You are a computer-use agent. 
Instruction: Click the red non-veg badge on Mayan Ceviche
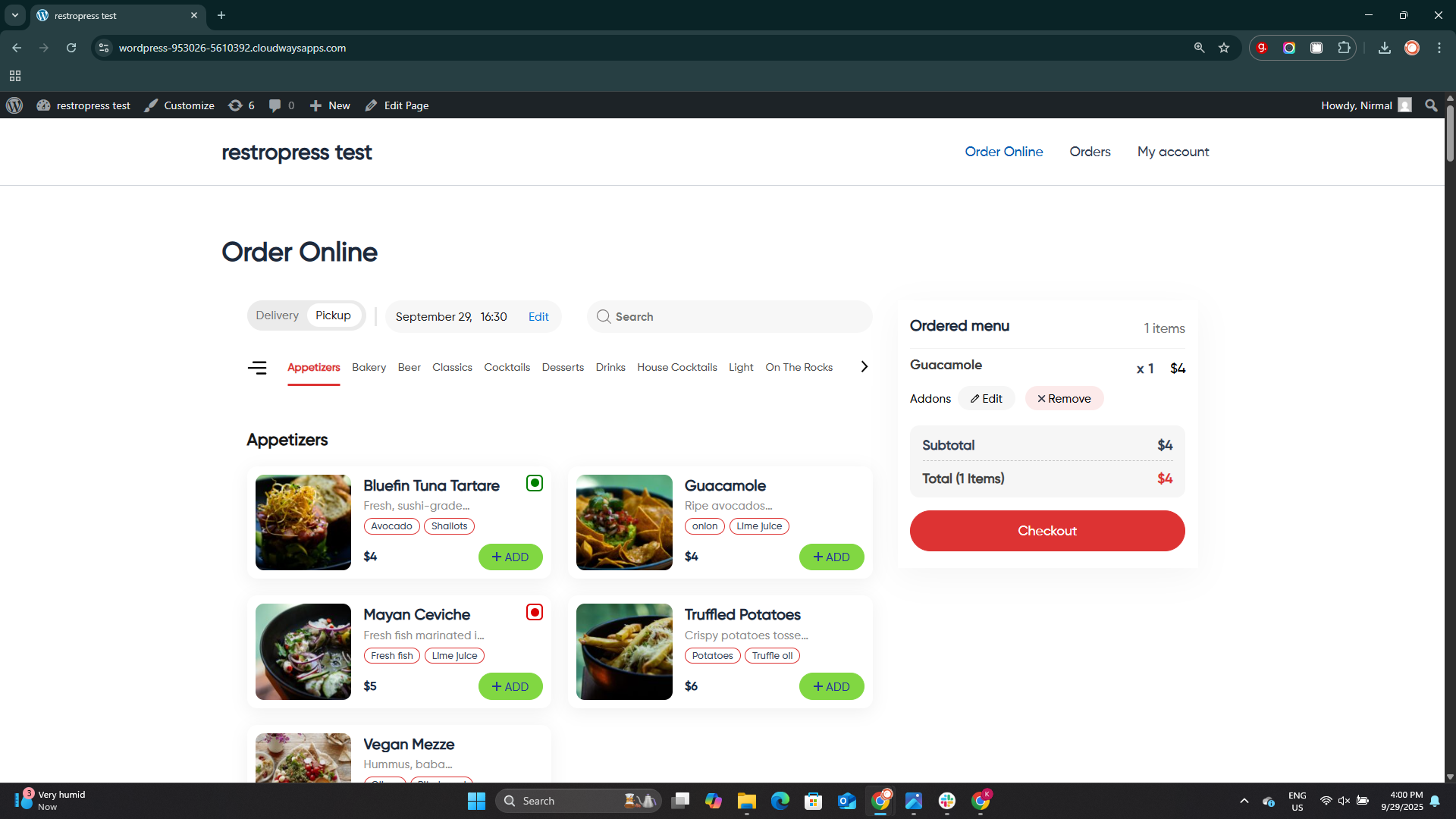pos(534,612)
